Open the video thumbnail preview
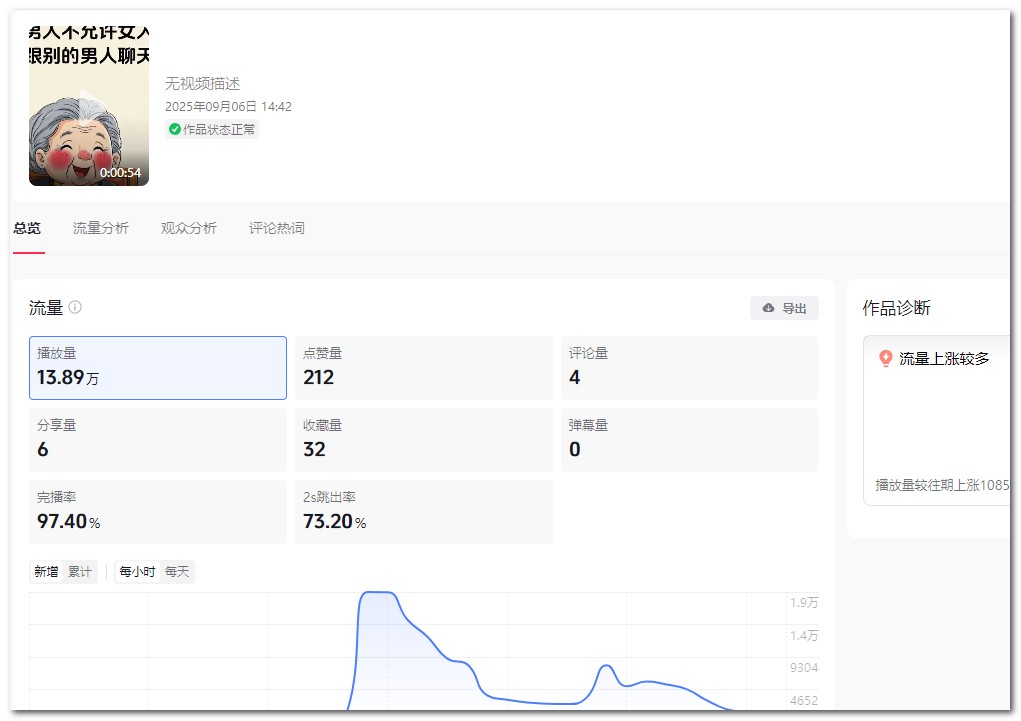This screenshot has width=1021, height=721. tap(89, 105)
